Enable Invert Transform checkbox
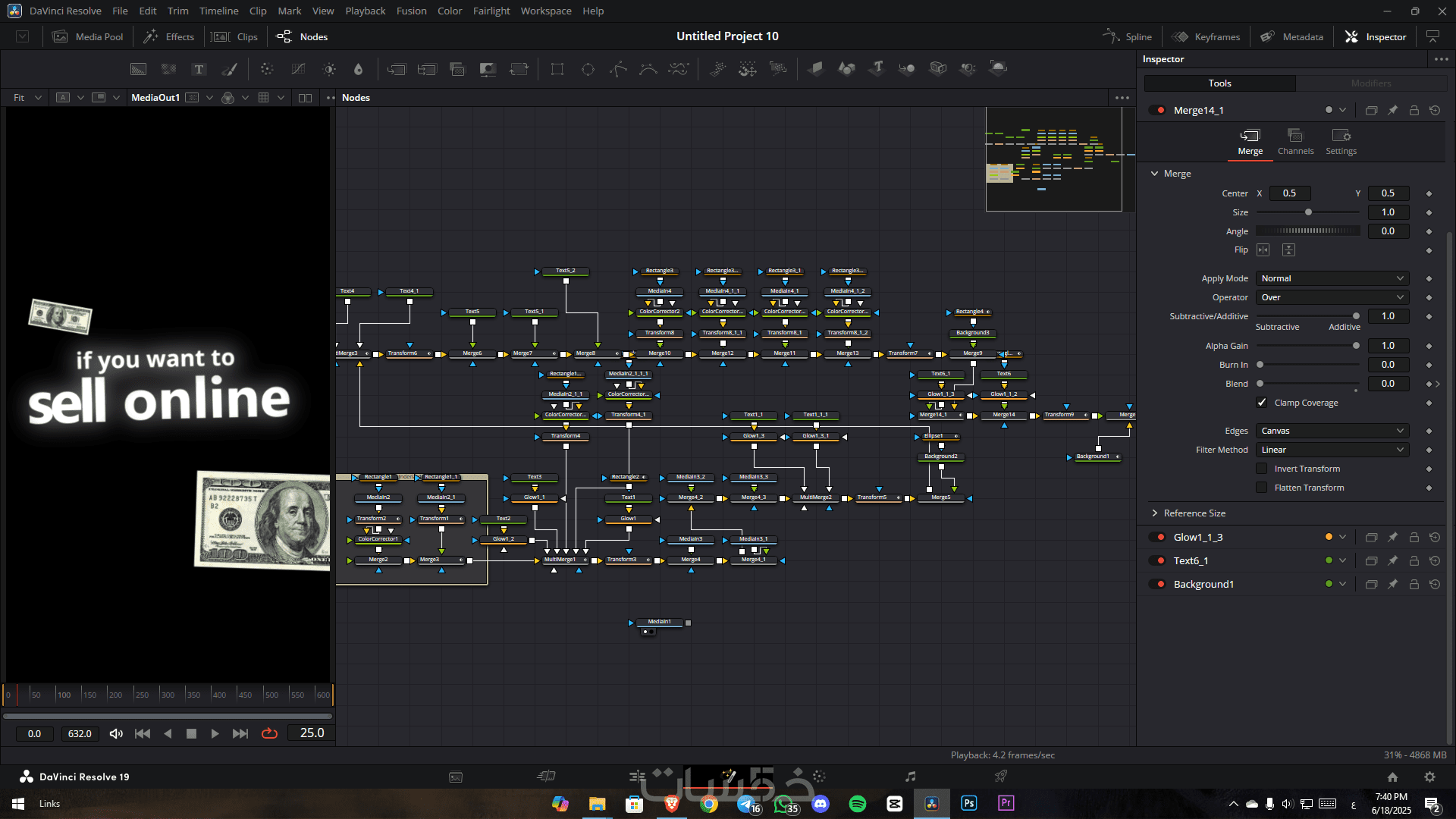Viewport: 1456px width, 819px height. point(1262,469)
